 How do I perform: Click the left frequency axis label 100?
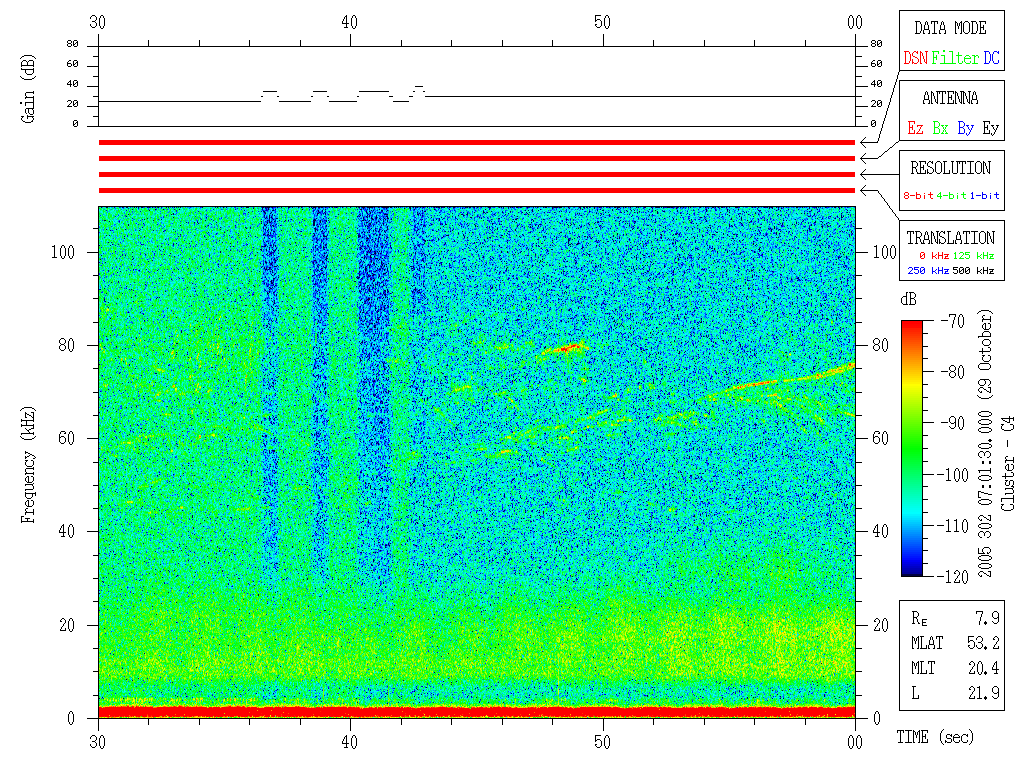coord(63,251)
